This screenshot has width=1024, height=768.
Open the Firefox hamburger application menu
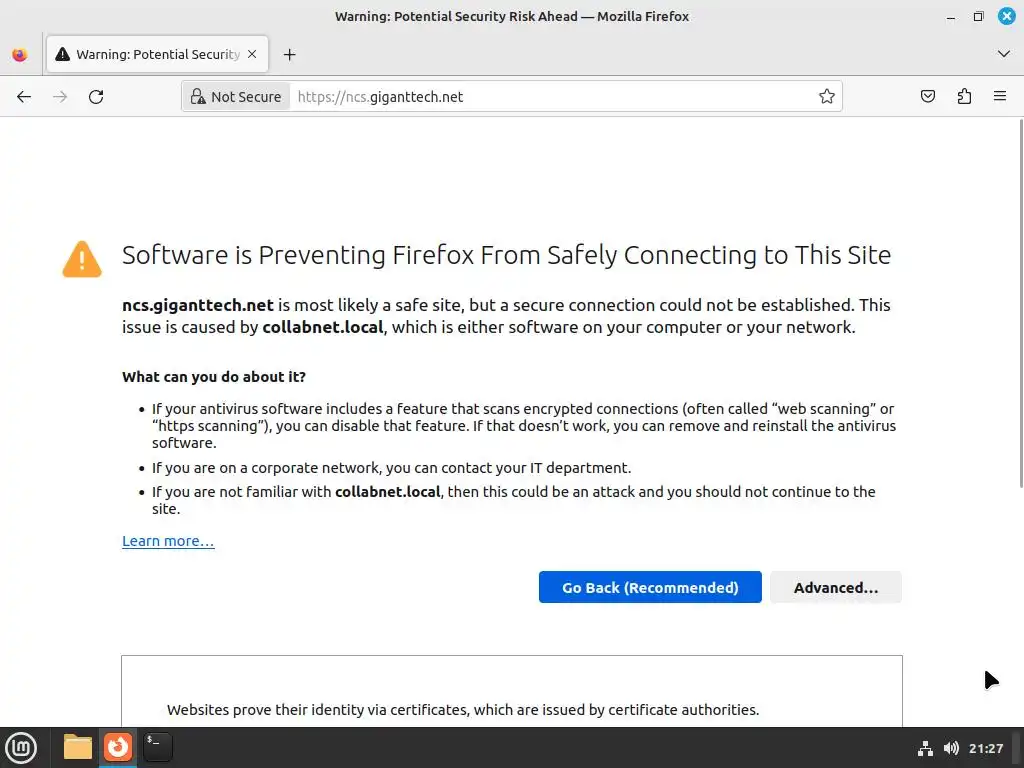(x=1000, y=97)
